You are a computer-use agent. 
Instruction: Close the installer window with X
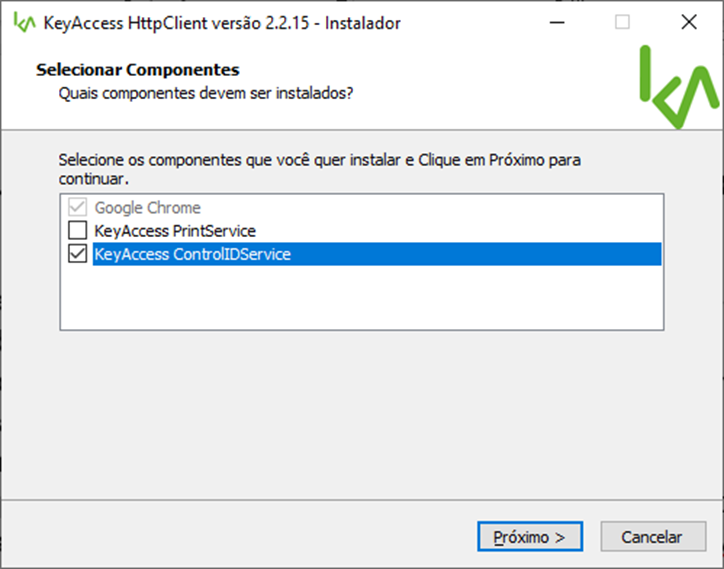click(688, 22)
